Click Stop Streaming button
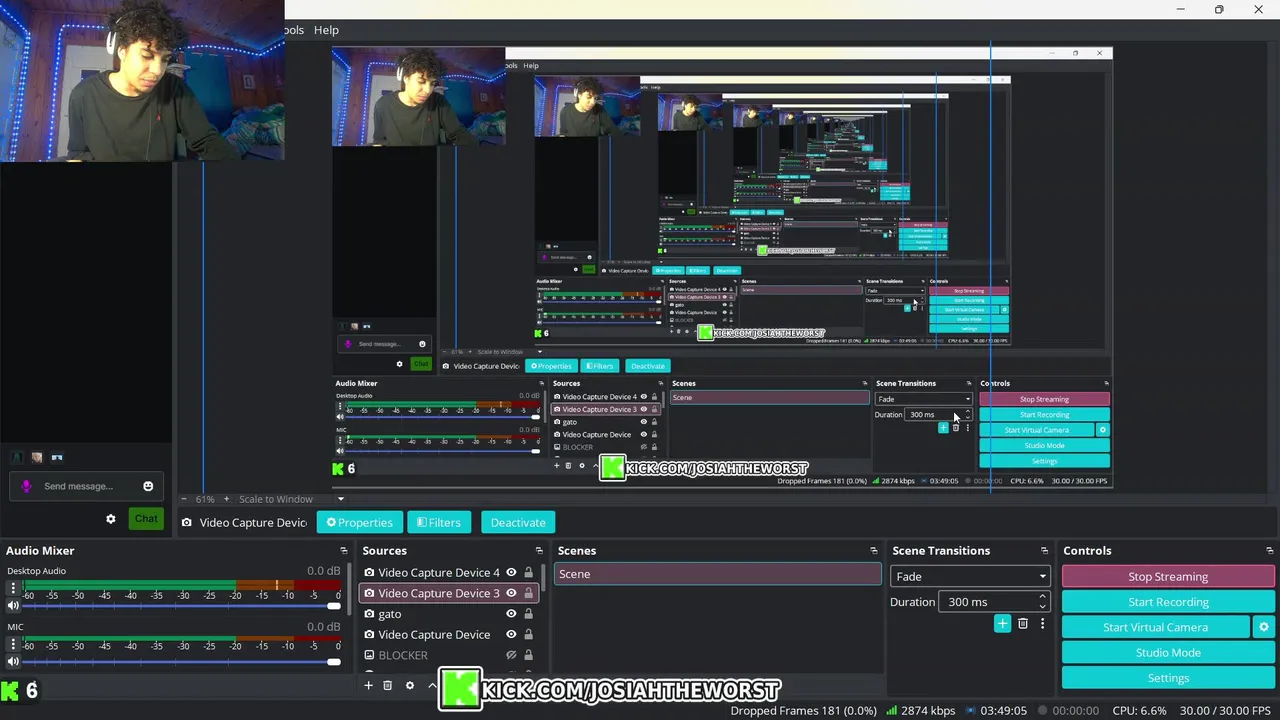 tap(1168, 576)
